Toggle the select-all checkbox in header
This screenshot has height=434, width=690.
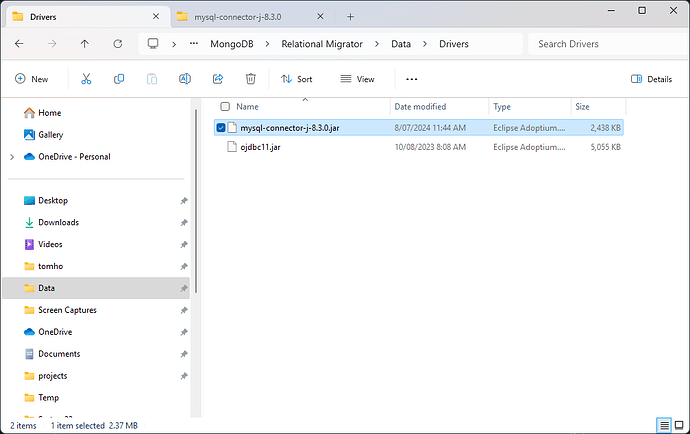point(225,106)
